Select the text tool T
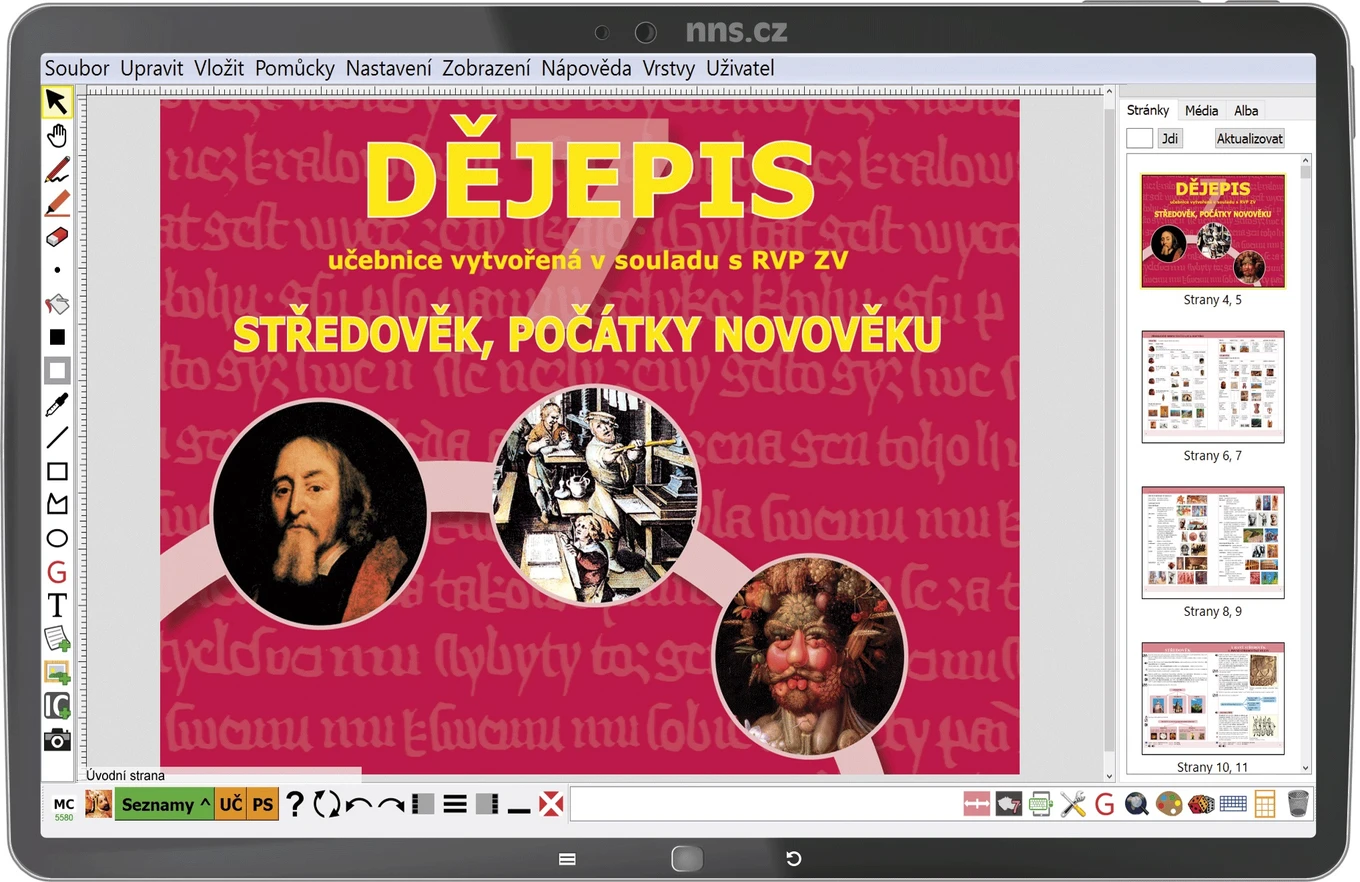This screenshot has width=1360, height=882. tap(57, 605)
